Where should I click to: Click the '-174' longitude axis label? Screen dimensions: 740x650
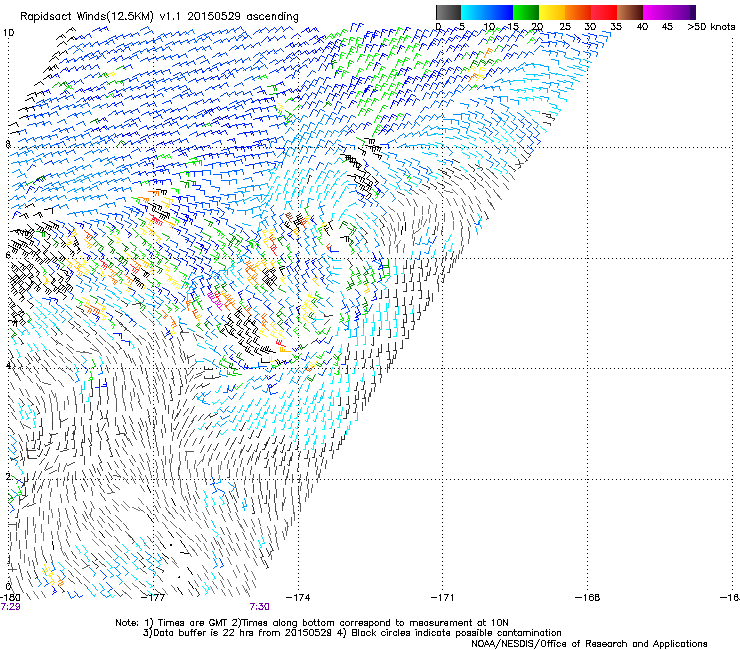(299, 598)
